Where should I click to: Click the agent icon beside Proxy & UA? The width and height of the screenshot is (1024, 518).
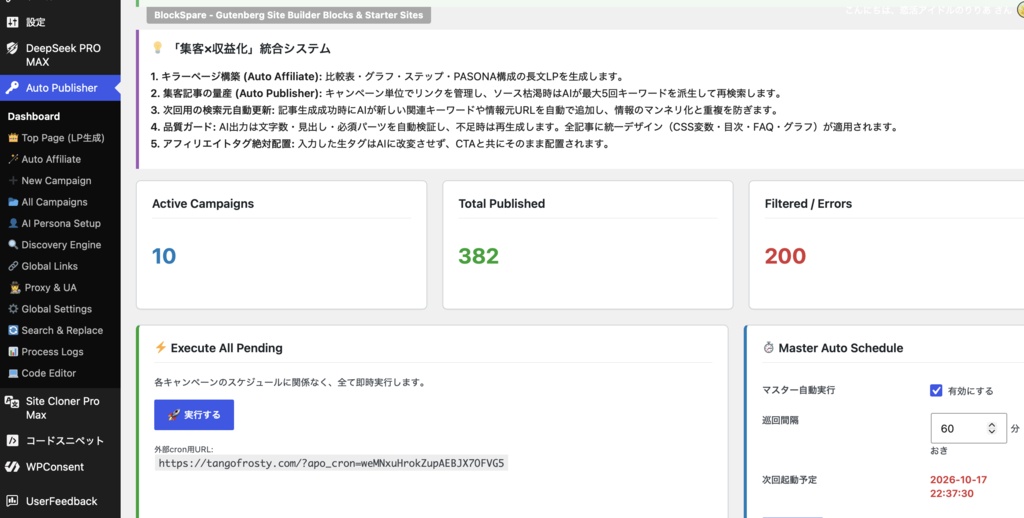[15, 288]
